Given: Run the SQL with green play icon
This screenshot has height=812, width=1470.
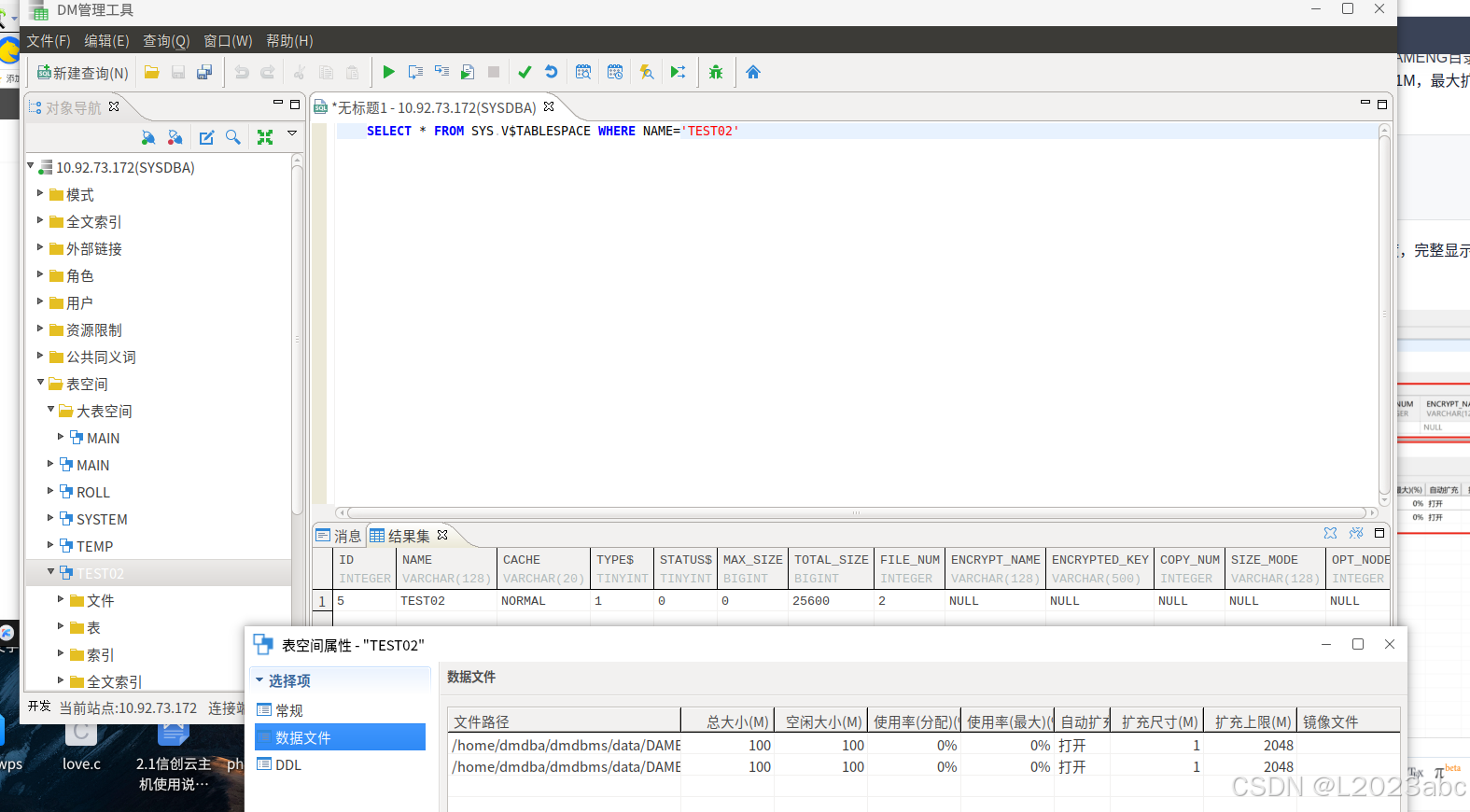Looking at the screenshot, I should pos(389,72).
